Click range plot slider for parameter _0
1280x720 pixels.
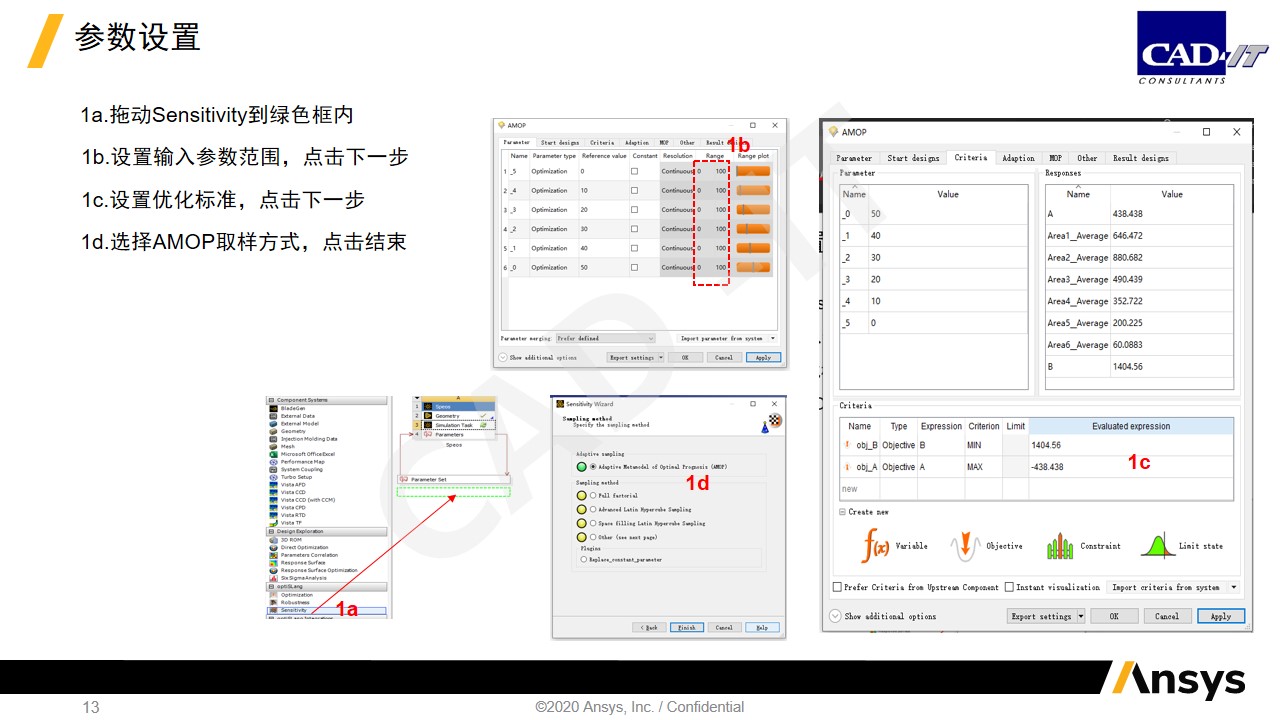pyautogui.click(x=753, y=267)
